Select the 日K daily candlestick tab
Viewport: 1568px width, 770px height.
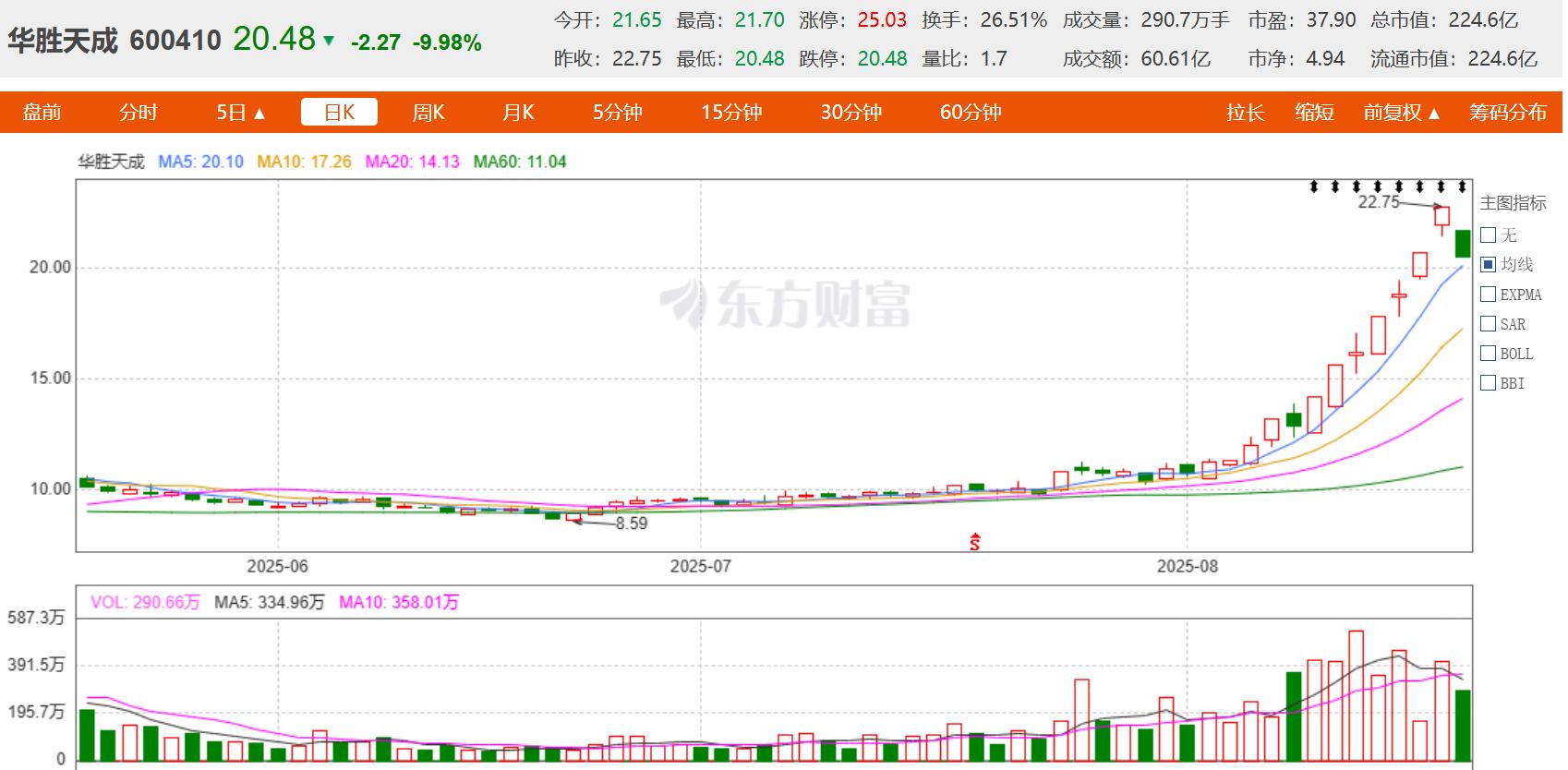[339, 113]
